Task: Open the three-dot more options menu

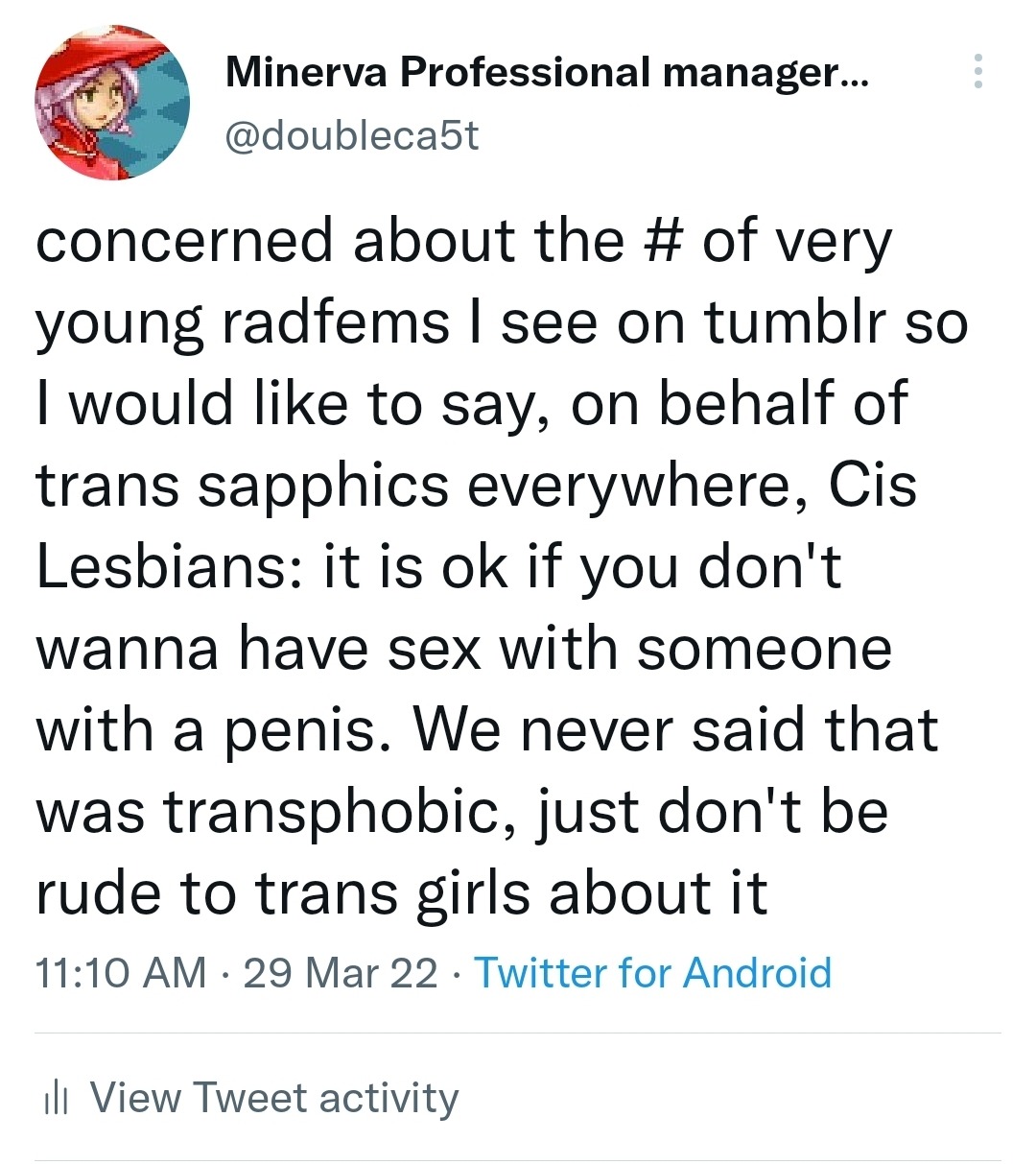Action: pos(977,71)
